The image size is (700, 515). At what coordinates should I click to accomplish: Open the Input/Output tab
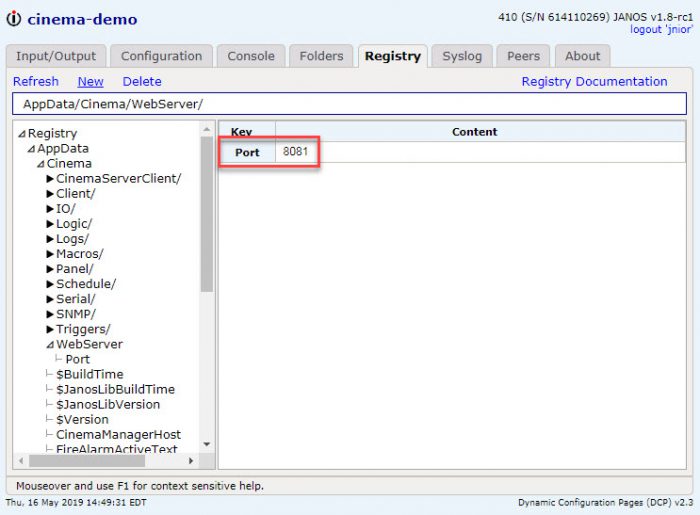click(56, 56)
